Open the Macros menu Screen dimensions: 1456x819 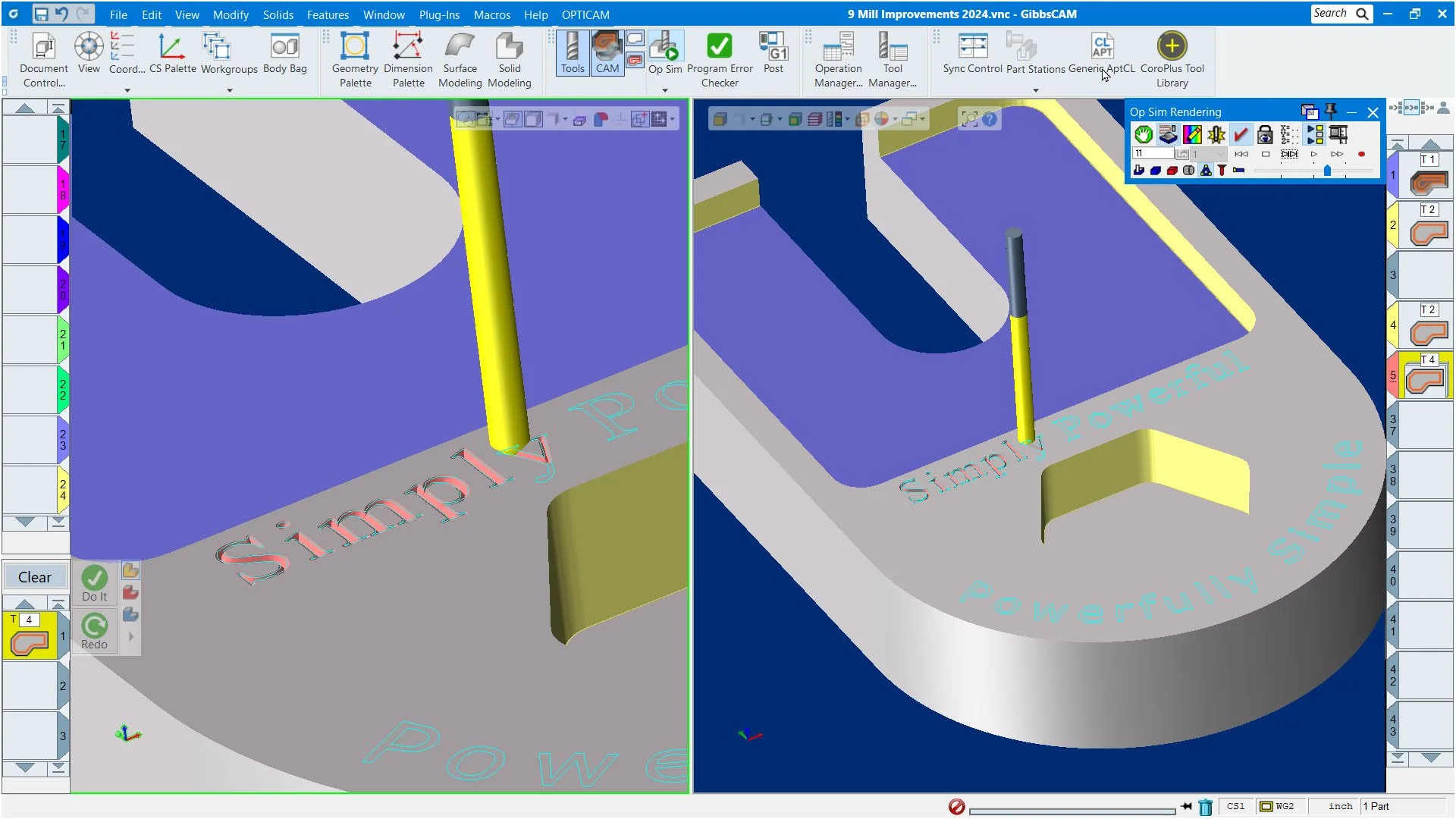tap(492, 14)
